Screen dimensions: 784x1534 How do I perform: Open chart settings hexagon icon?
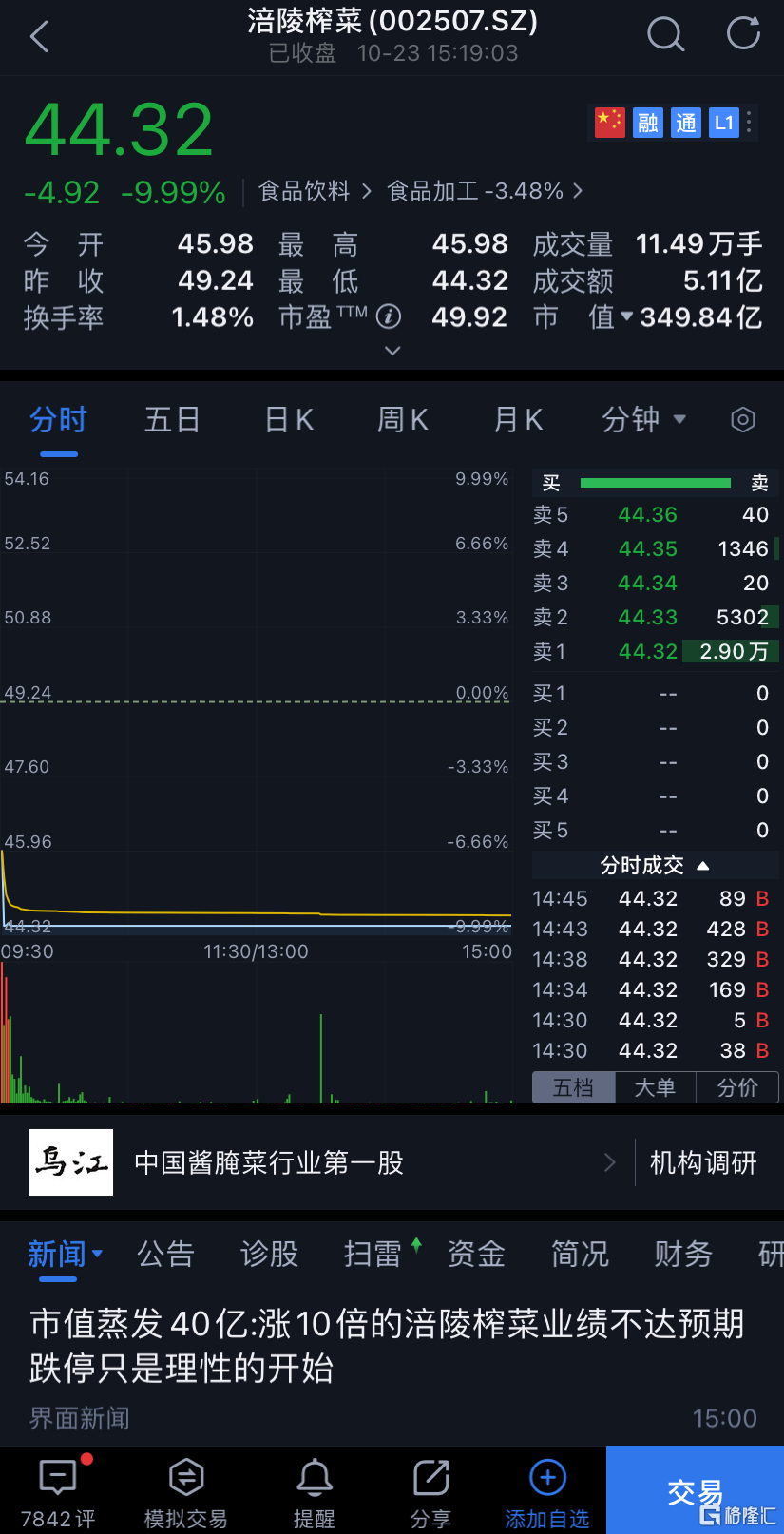click(743, 419)
